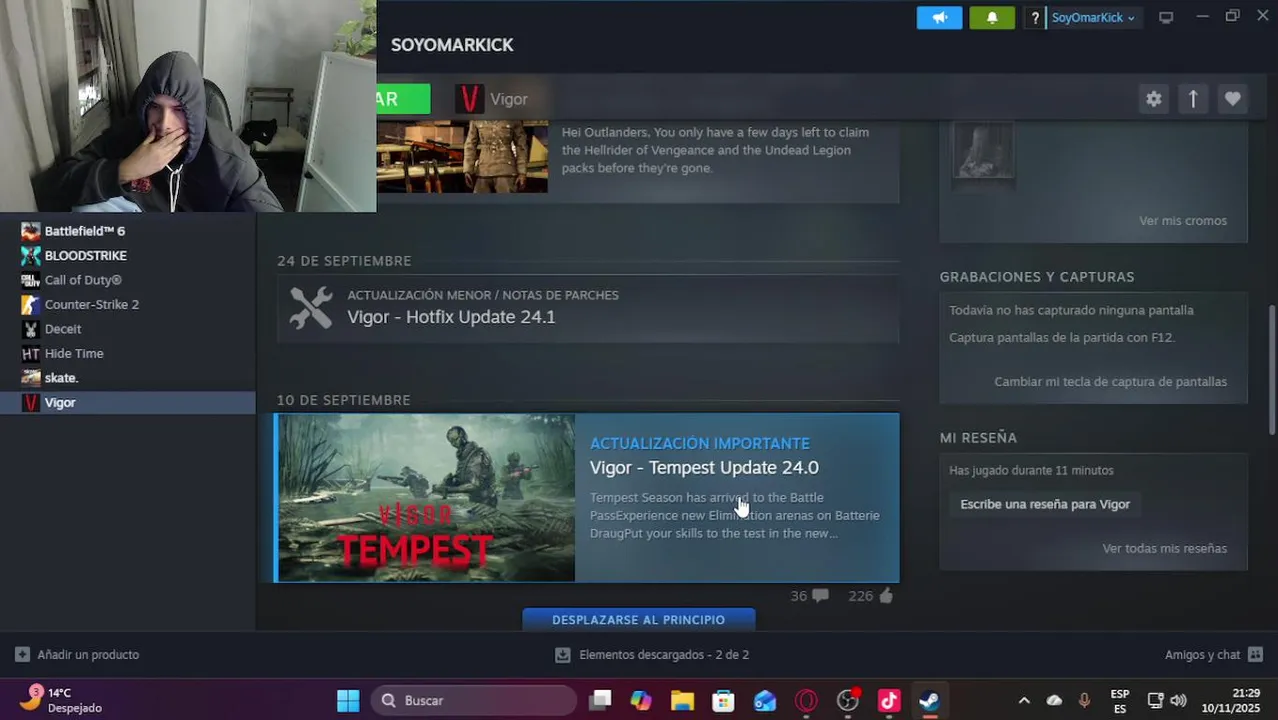Click the Big Picture mode monitor icon
This screenshot has width=1278, height=720.
(x=1166, y=18)
